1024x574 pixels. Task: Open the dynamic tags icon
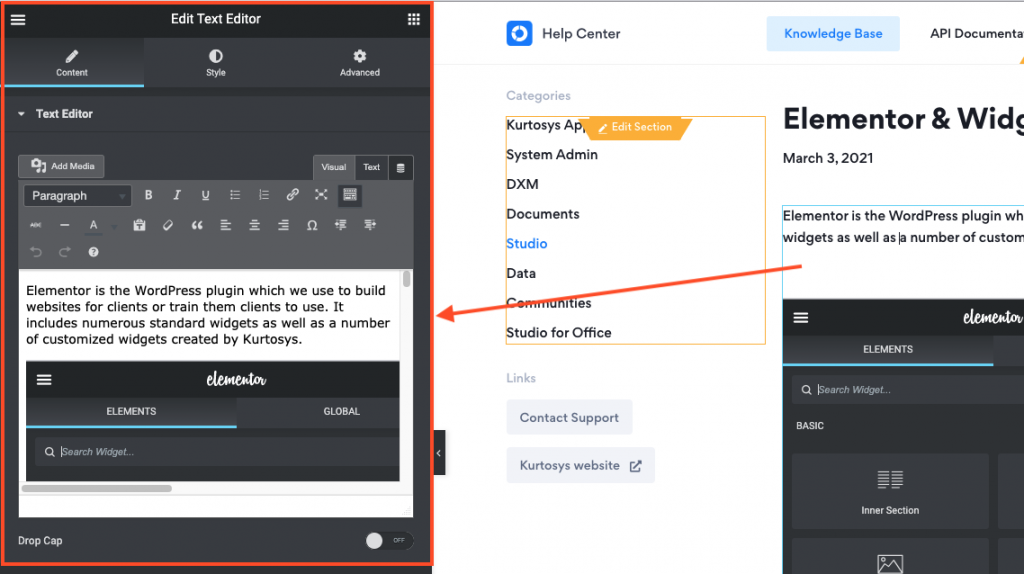coord(400,168)
